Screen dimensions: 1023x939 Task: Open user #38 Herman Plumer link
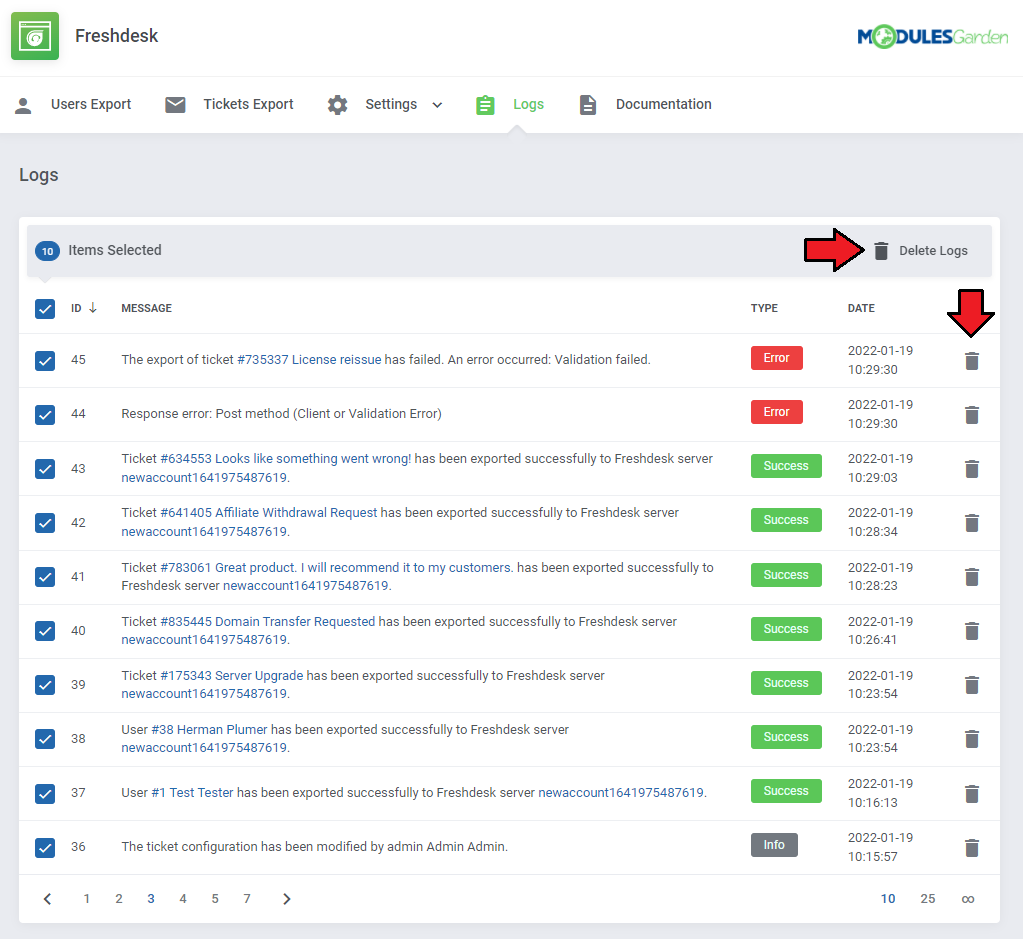point(209,730)
